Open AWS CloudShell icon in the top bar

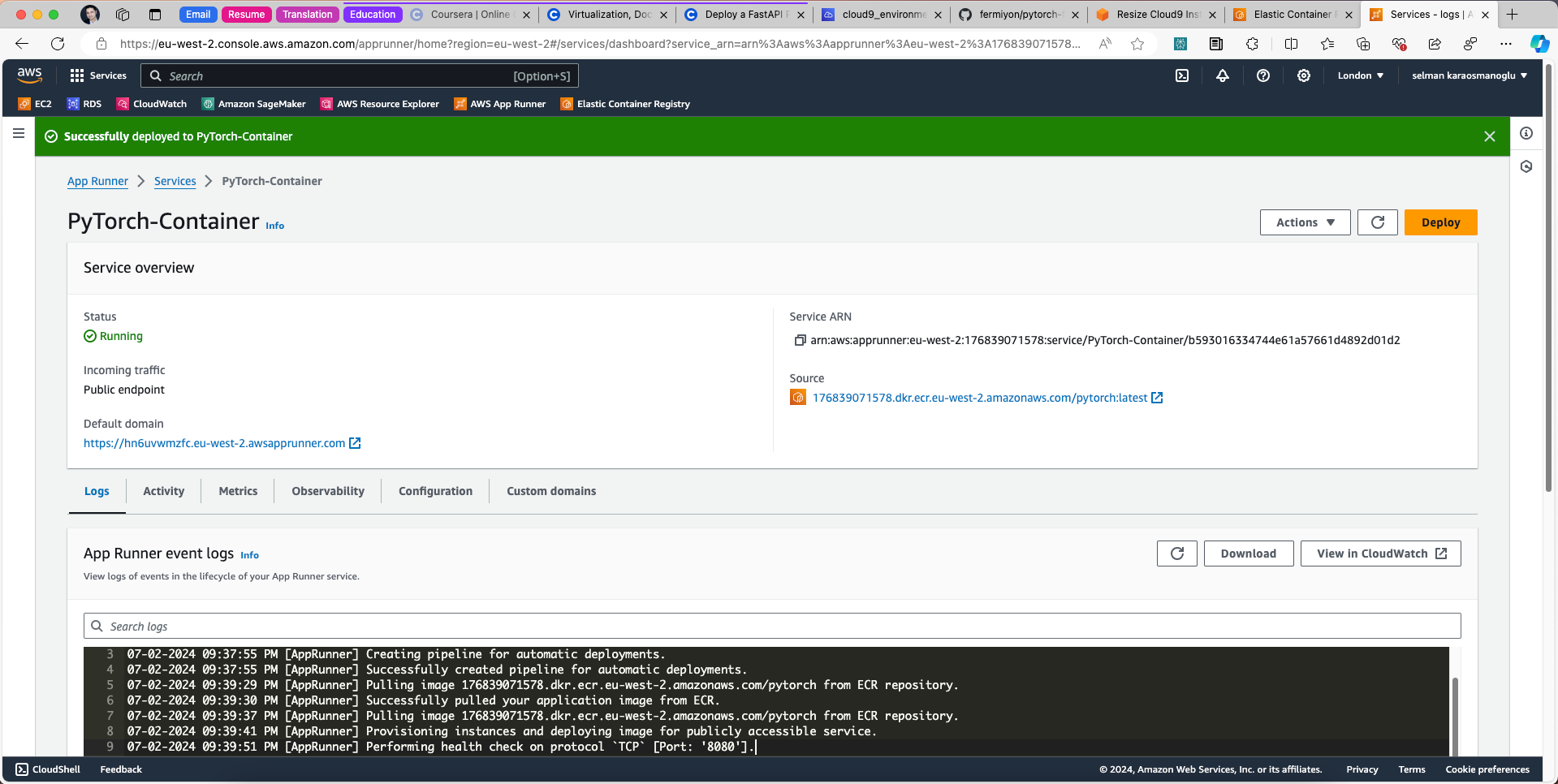(x=1182, y=75)
